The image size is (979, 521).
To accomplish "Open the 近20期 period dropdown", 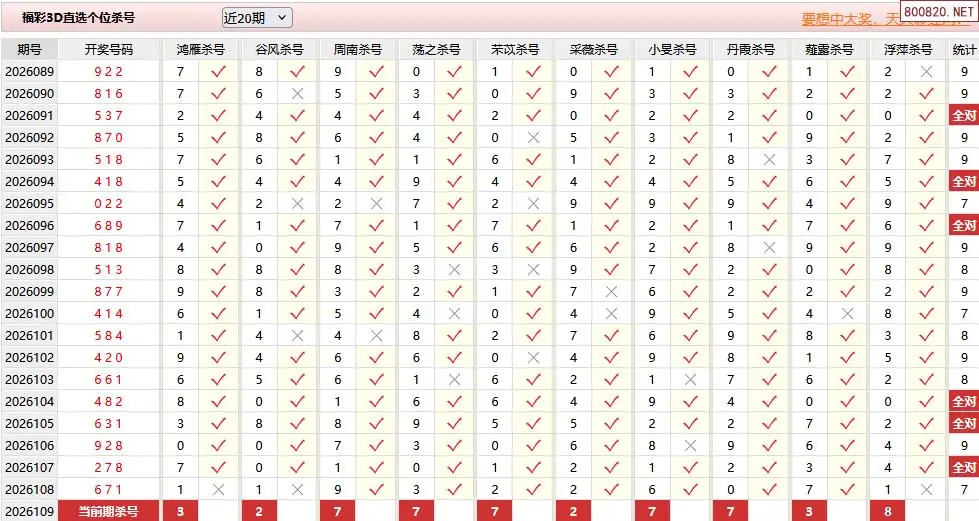I will point(256,17).
